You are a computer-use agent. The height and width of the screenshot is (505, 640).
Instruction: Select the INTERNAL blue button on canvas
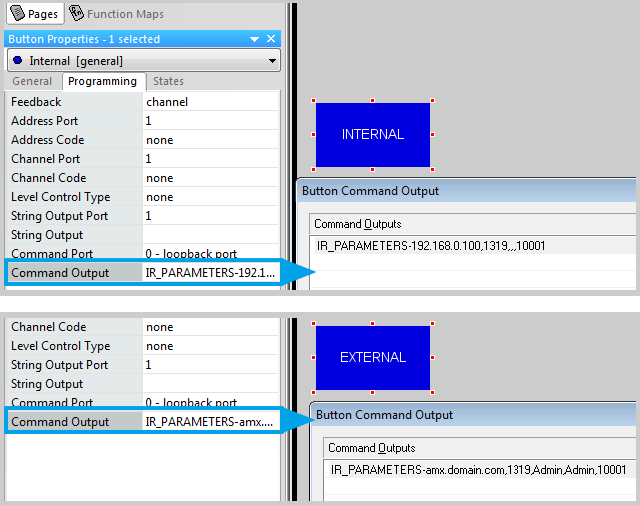pos(373,135)
